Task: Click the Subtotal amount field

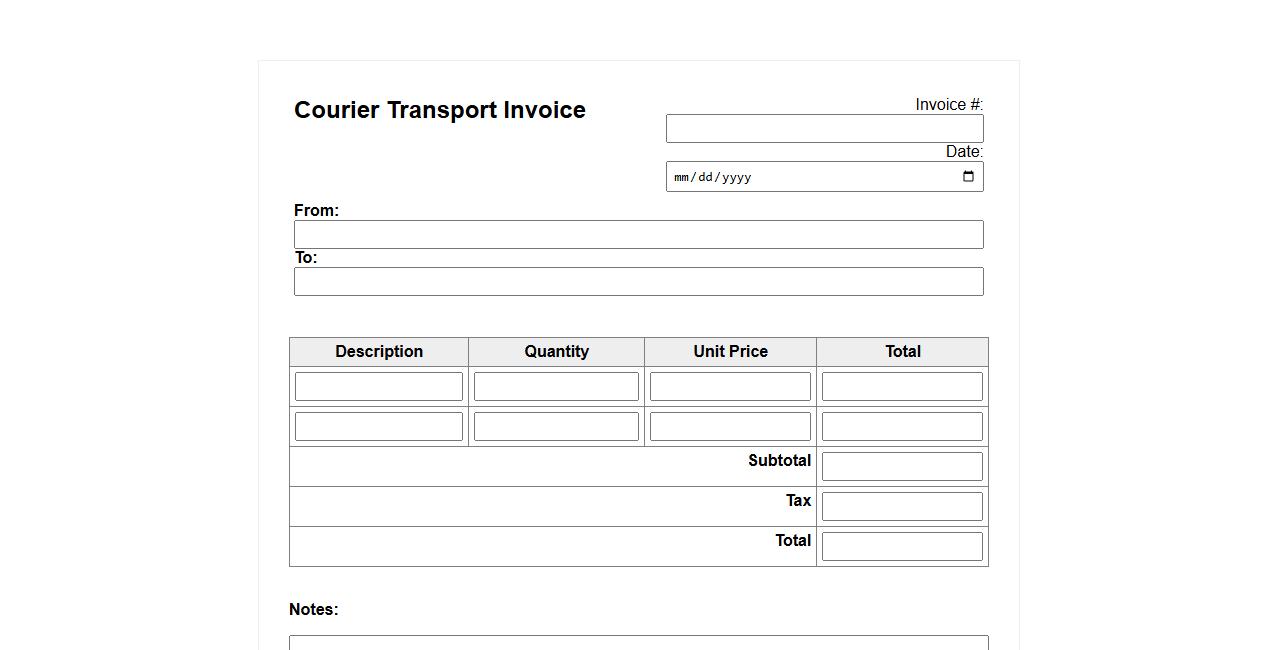Action: [x=902, y=467]
